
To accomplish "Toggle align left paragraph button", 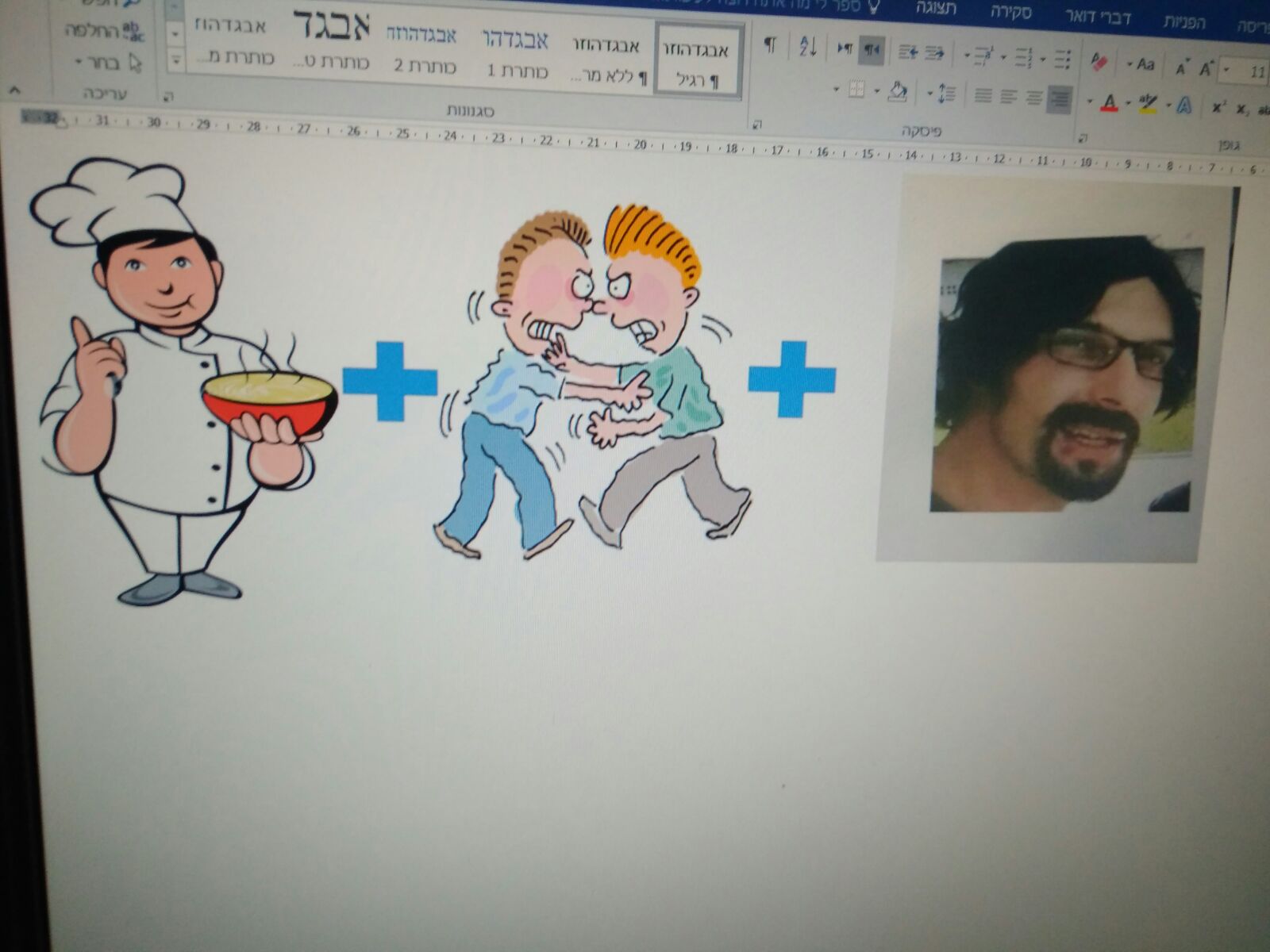I will (1008, 96).
